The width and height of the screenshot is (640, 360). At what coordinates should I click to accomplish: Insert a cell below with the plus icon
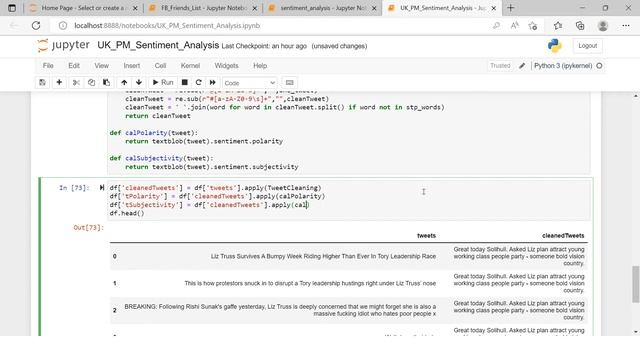click(x=59, y=82)
